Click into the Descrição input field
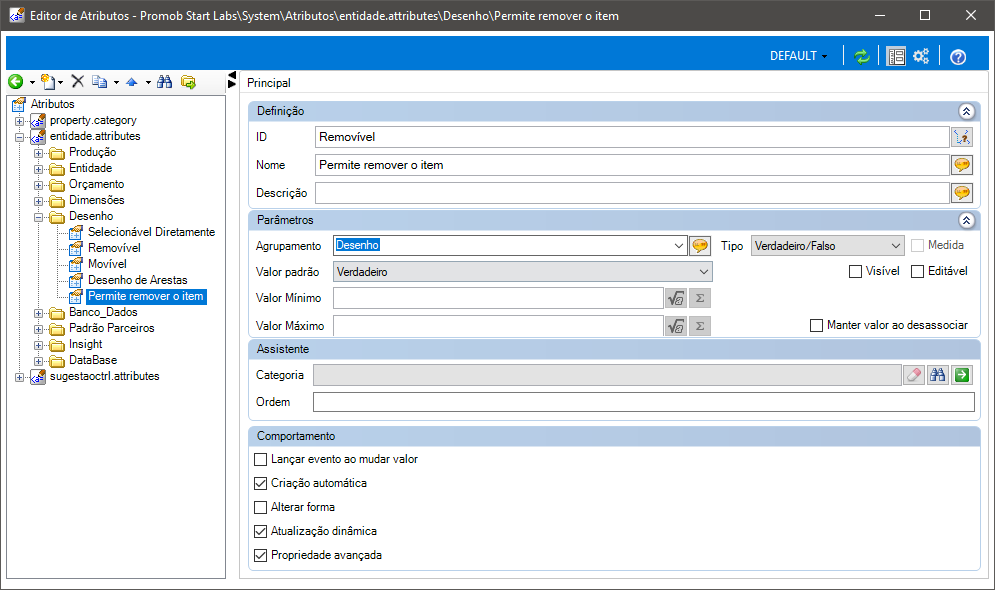The height and width of the screenshot is (603, 1006). (632, 193)
